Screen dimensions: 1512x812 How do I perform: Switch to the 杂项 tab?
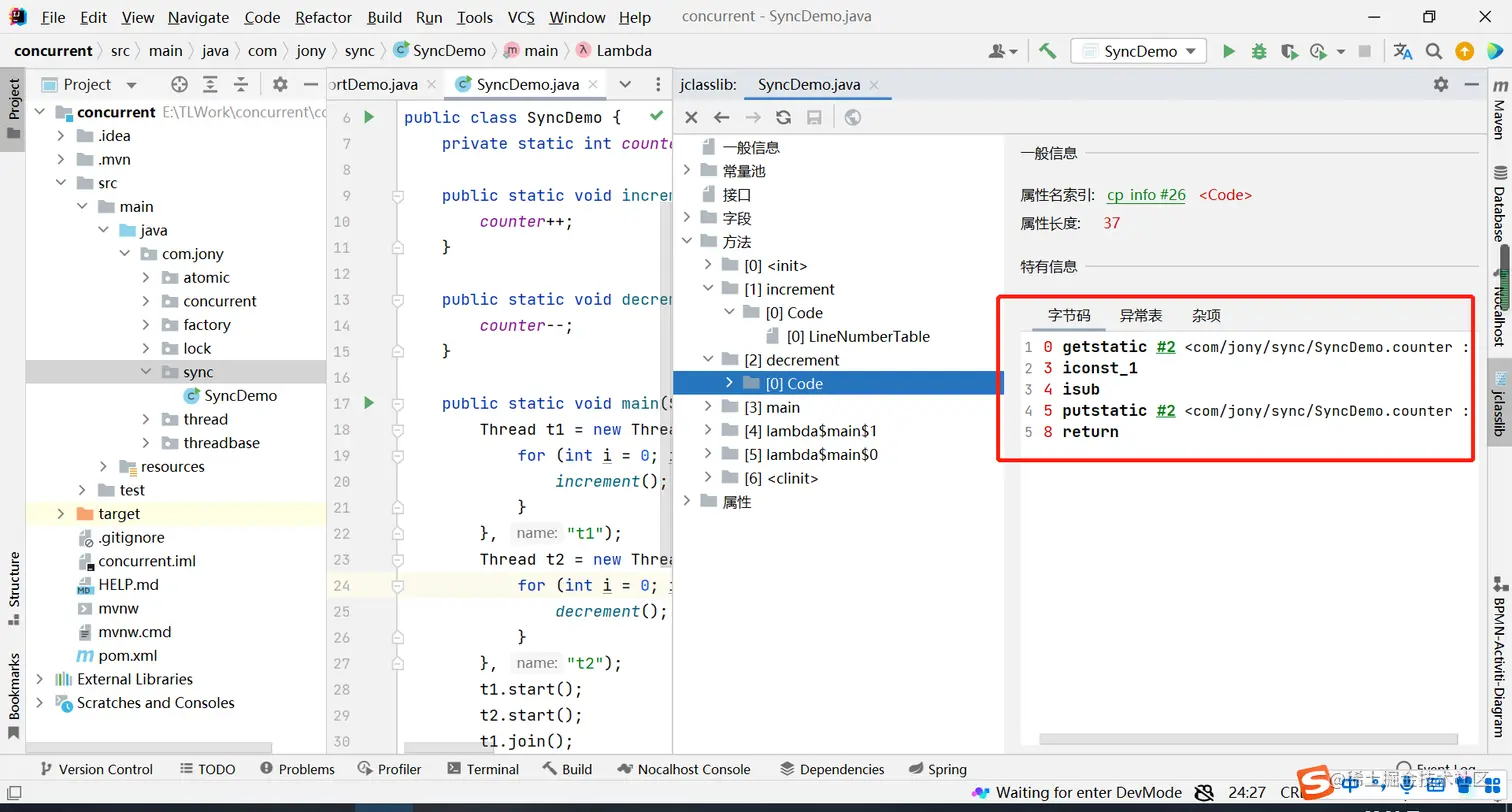pos(1206,316)
